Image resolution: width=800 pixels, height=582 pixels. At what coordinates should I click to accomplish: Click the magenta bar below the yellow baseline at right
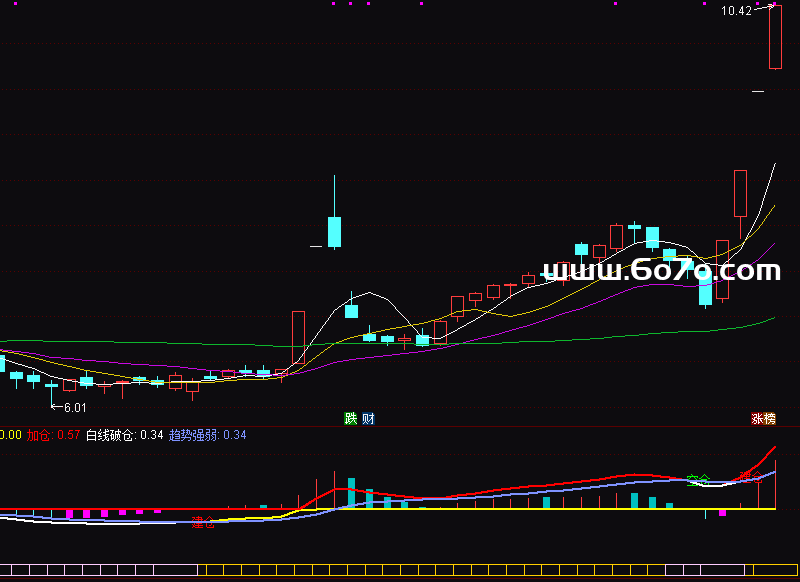click(x=722, y=513)
